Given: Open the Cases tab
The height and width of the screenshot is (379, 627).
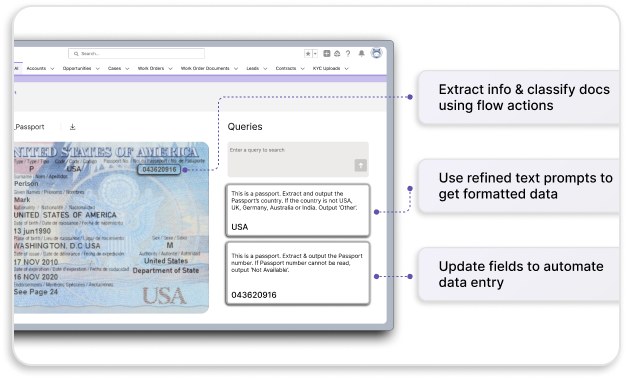Looking at the screenshot, I should [x=114, y=68].
